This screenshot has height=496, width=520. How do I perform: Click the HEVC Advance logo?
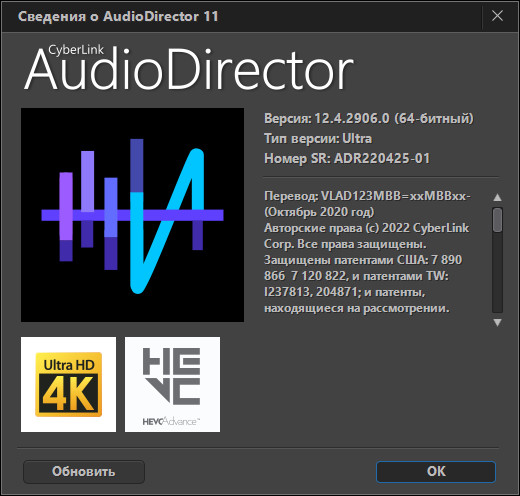click(172, 384)
